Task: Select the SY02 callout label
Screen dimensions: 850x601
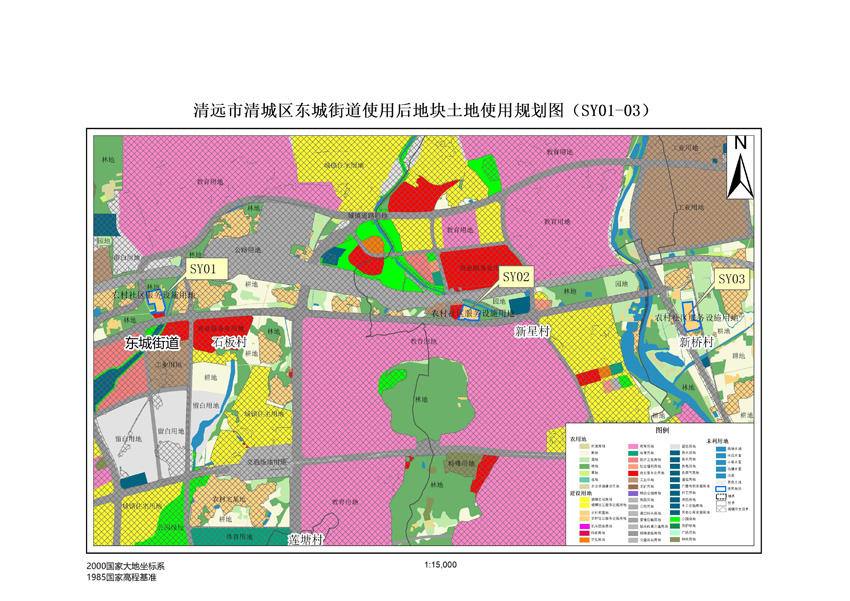Action: click(516, 277)
